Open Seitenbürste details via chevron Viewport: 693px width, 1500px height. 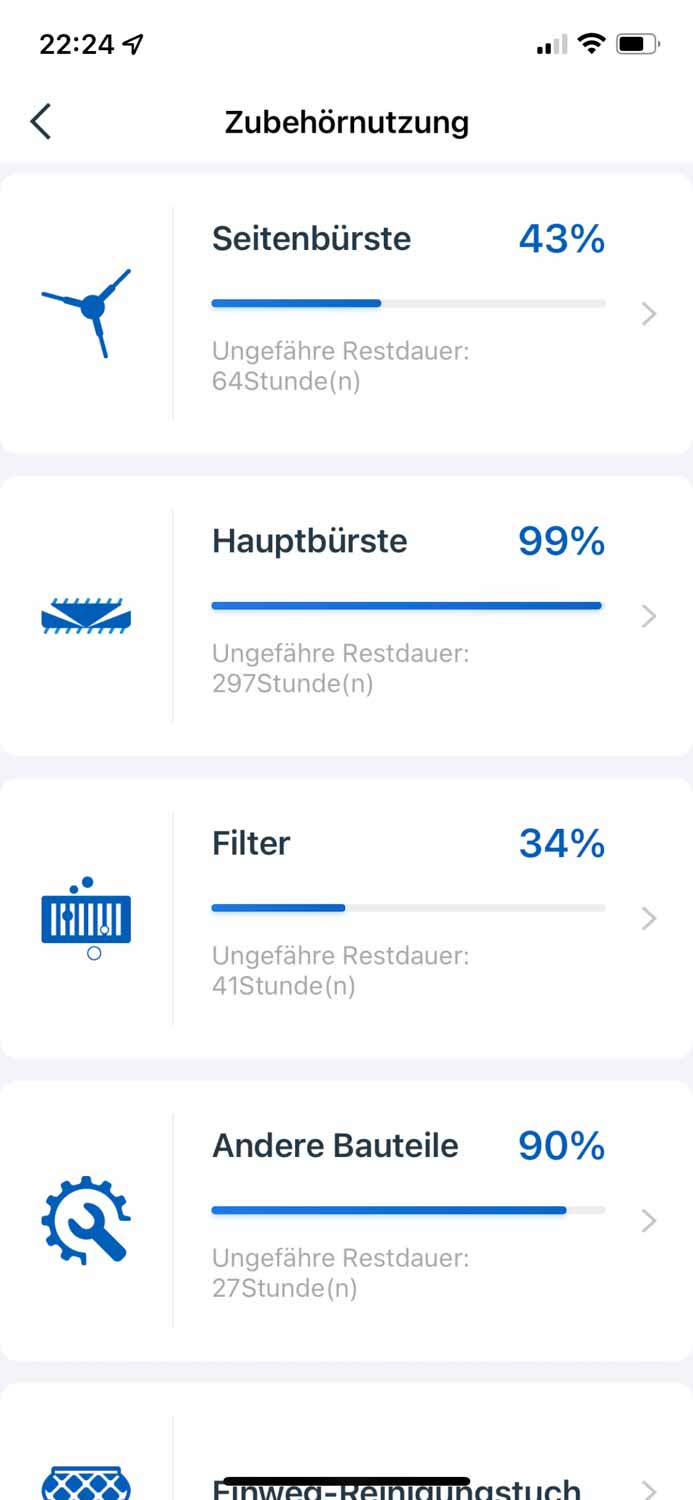[x=649, y=314]
